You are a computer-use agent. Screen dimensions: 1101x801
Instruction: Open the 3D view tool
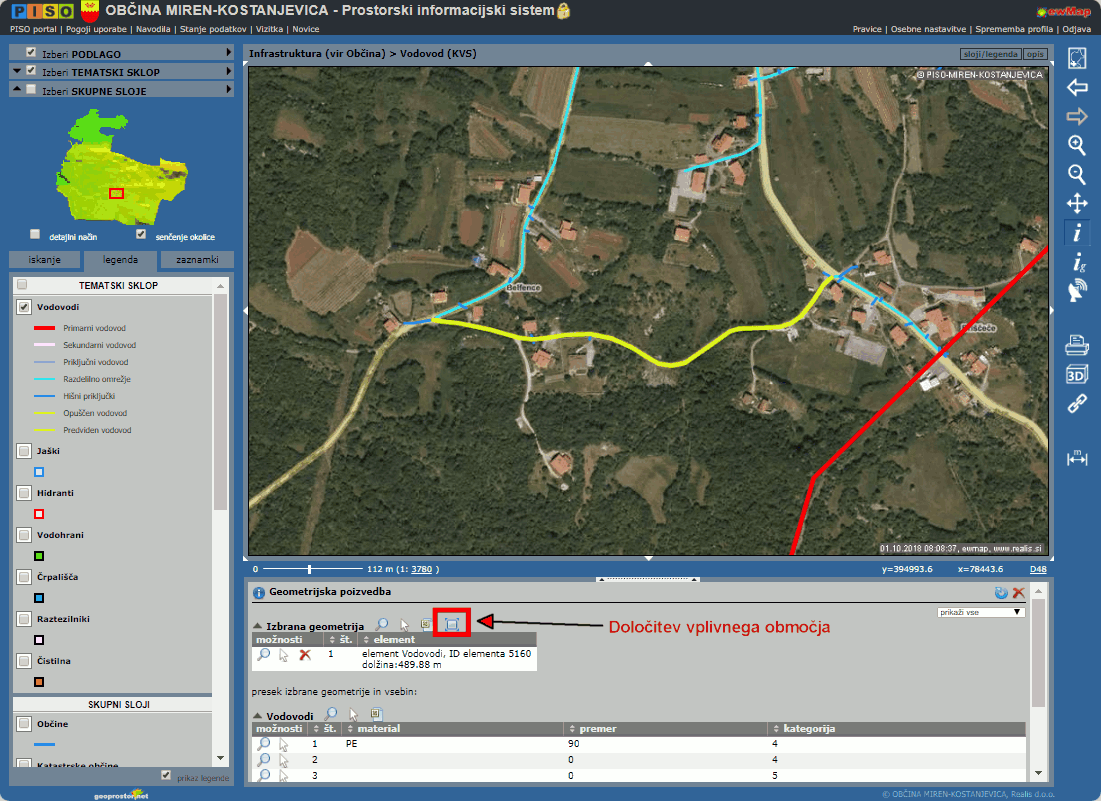pyautogui.click(x=1077, y=375)
